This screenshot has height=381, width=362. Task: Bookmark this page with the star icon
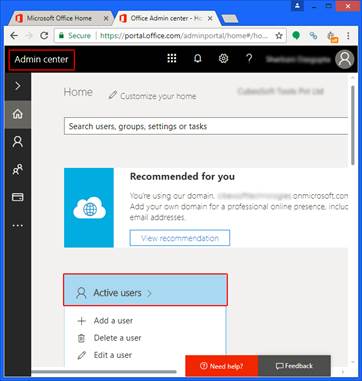[x=279, y=36]
